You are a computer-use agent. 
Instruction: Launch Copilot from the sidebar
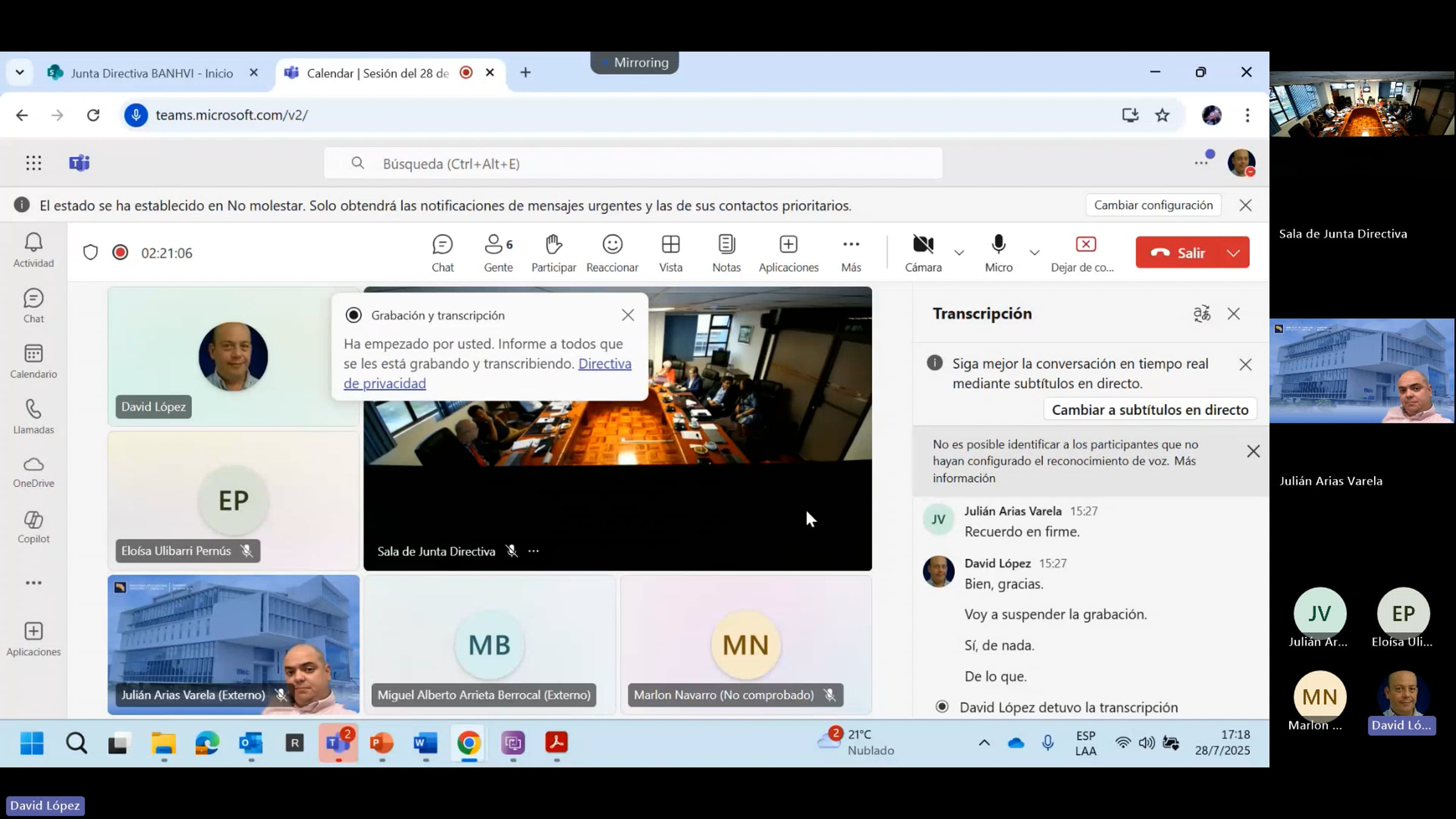coord(33,527)
